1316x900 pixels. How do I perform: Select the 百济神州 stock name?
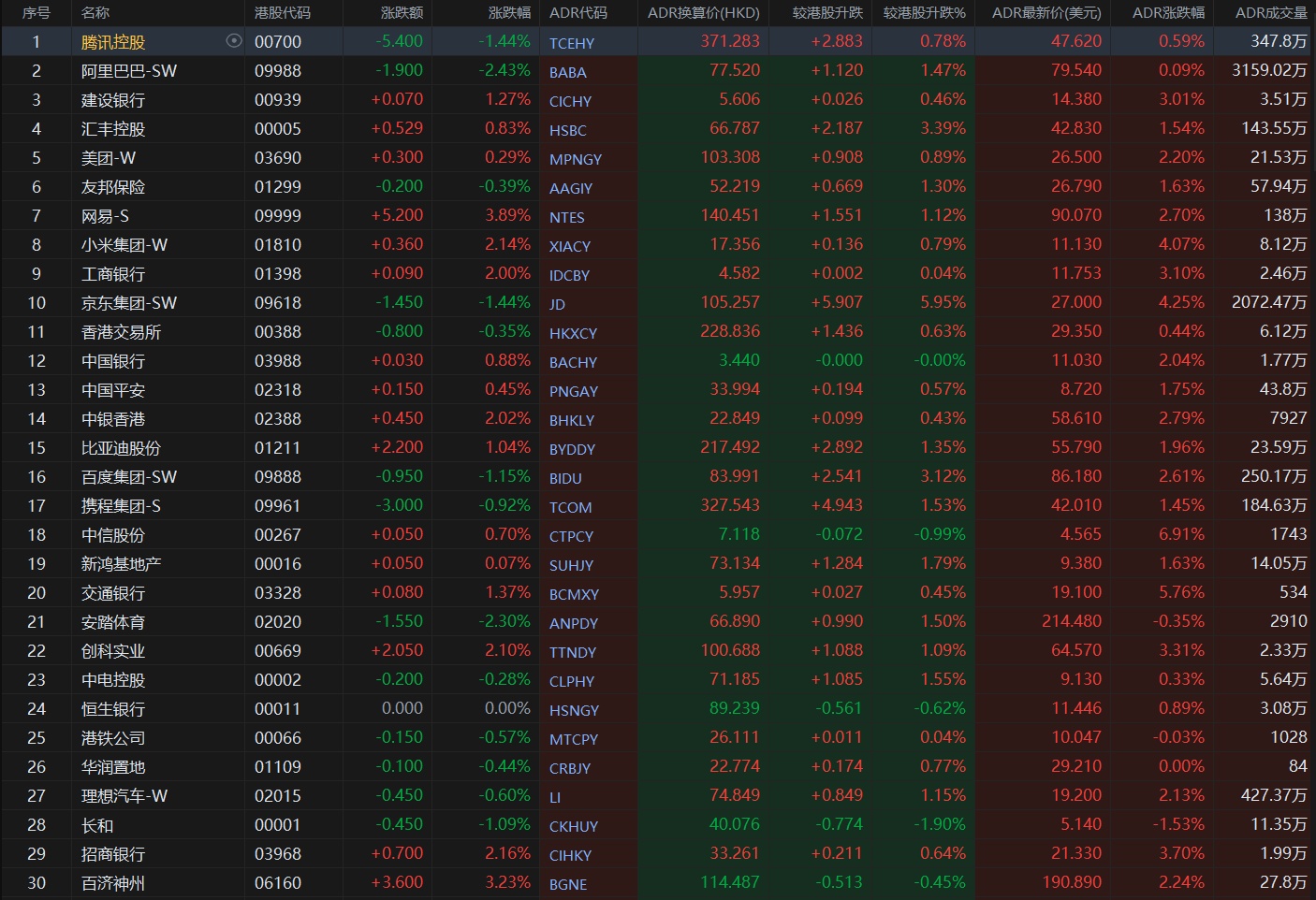click(x=113, y=883)
